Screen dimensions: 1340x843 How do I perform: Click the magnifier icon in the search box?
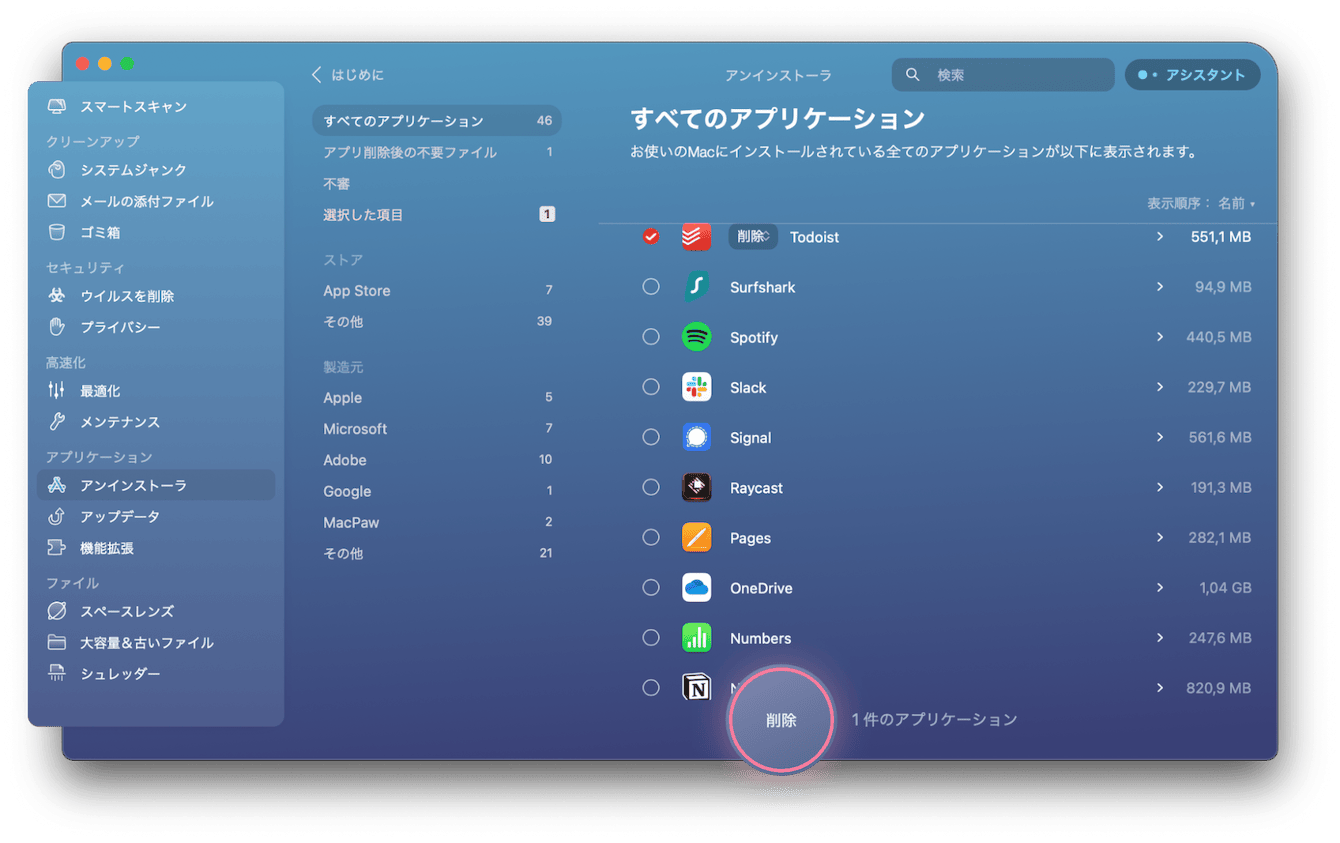[x=912, y=75]
